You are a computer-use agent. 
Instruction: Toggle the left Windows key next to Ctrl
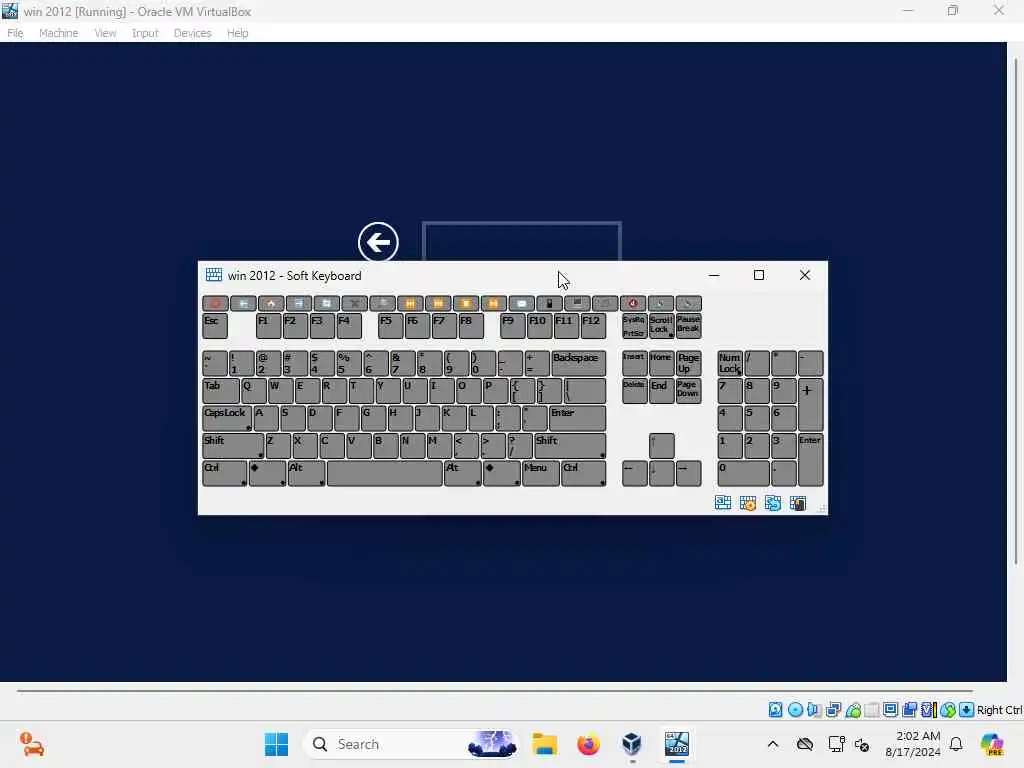click(267, 473)
